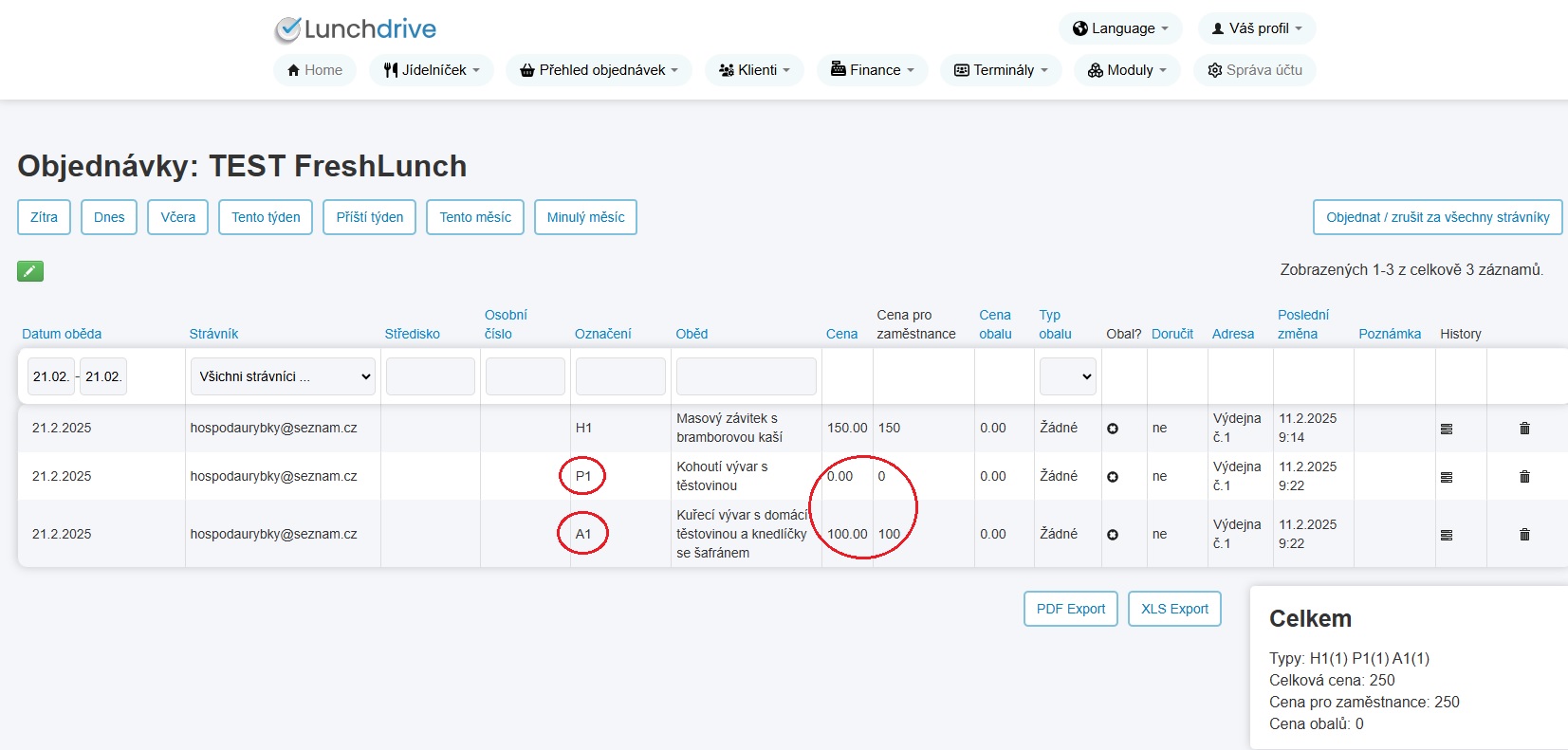This screenshot has height=750, width=1568.
Task: View history icon for A1 order
Action: (x=1447, y=536)
